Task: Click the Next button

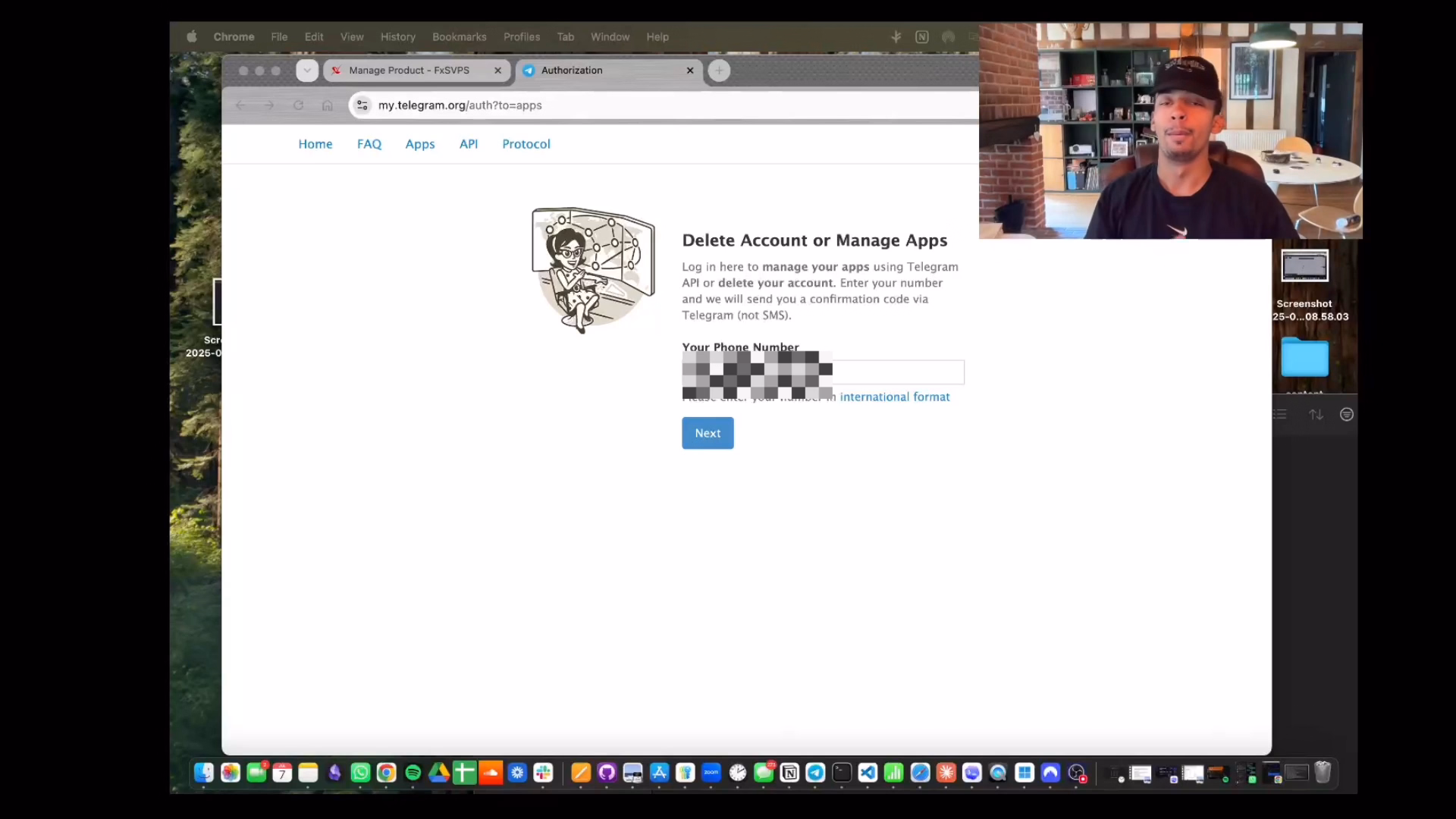Action: point(708,433)
